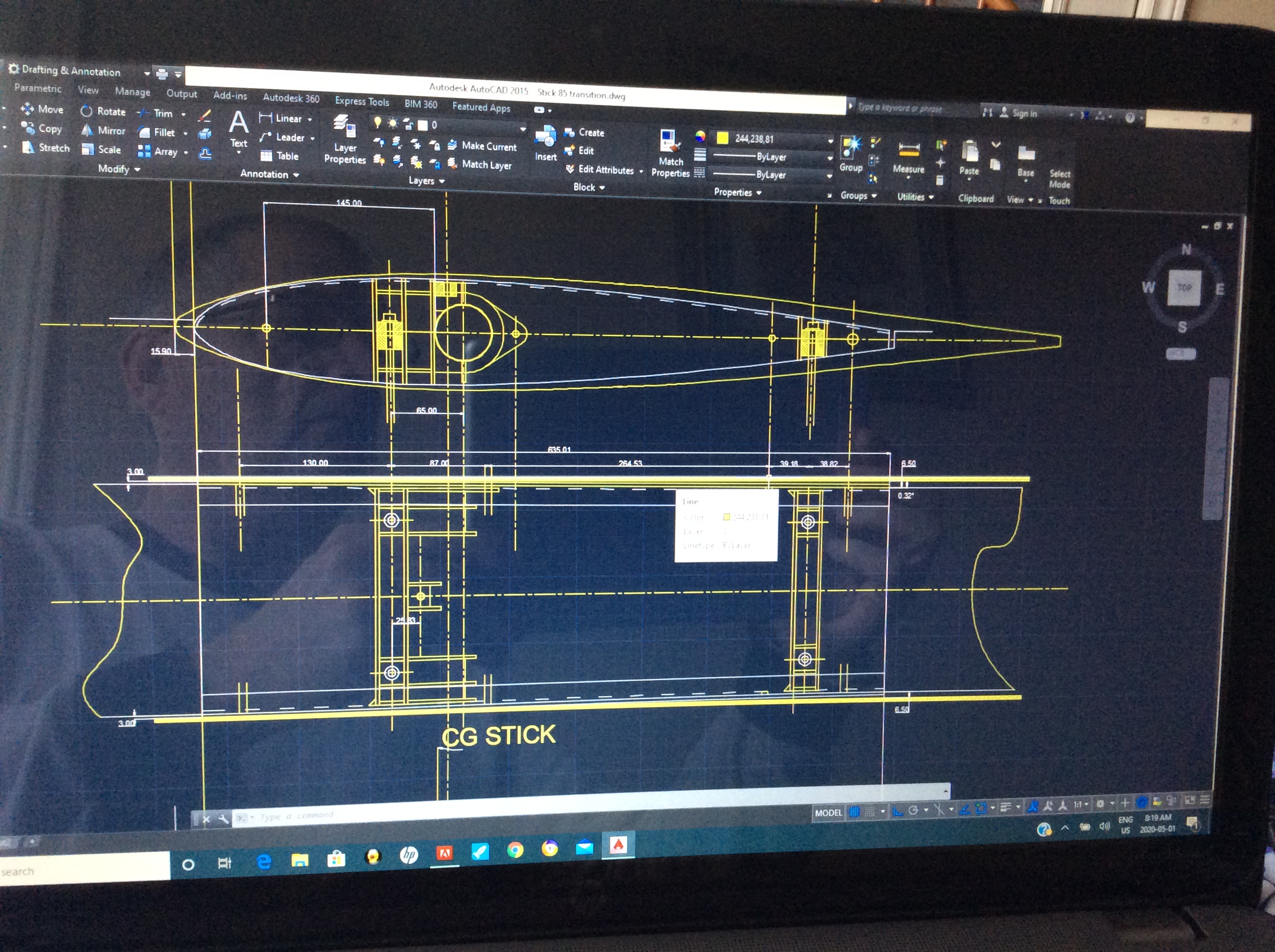Click the MODEL space button

click(828, 812)
